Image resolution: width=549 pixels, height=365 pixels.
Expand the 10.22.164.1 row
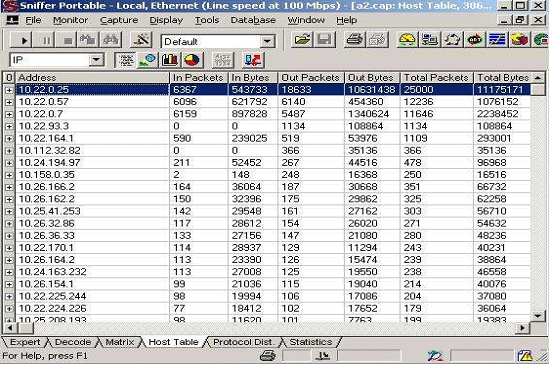tap(9, 139)
